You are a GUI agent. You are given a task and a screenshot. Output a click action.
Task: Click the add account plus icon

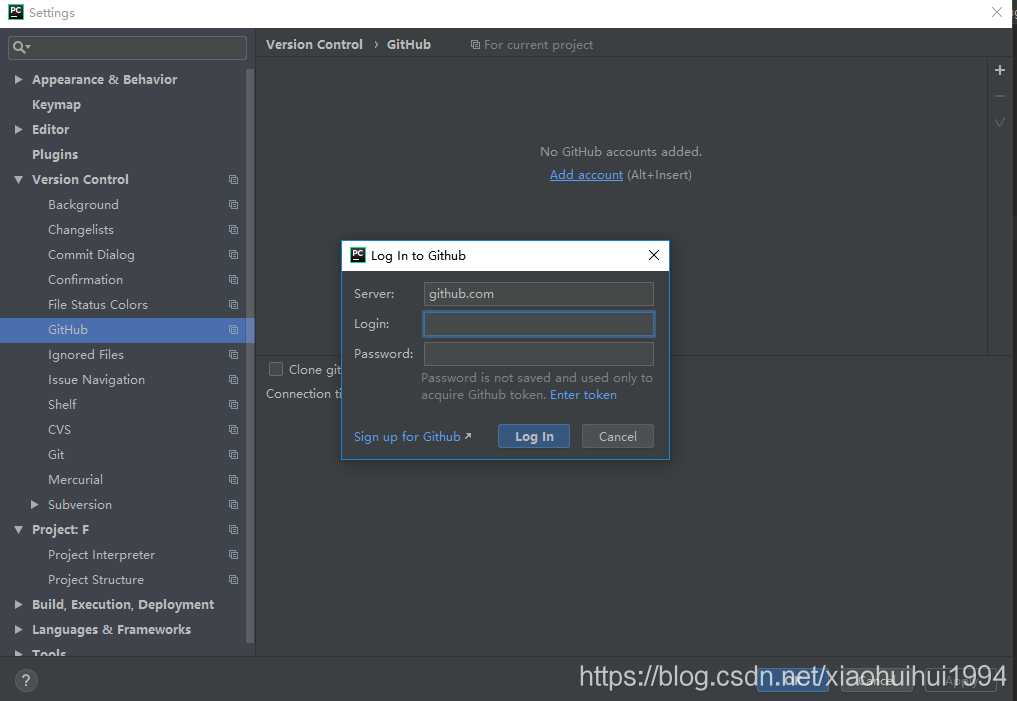[999, 70]
